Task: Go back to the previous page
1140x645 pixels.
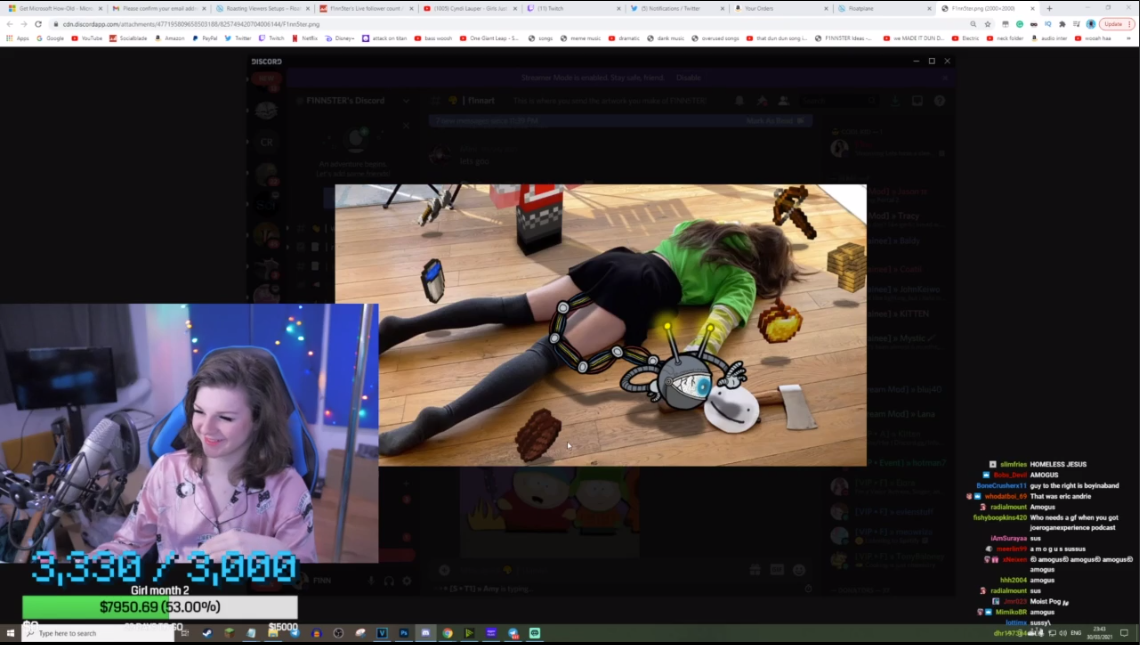Action: pos(9,24)
